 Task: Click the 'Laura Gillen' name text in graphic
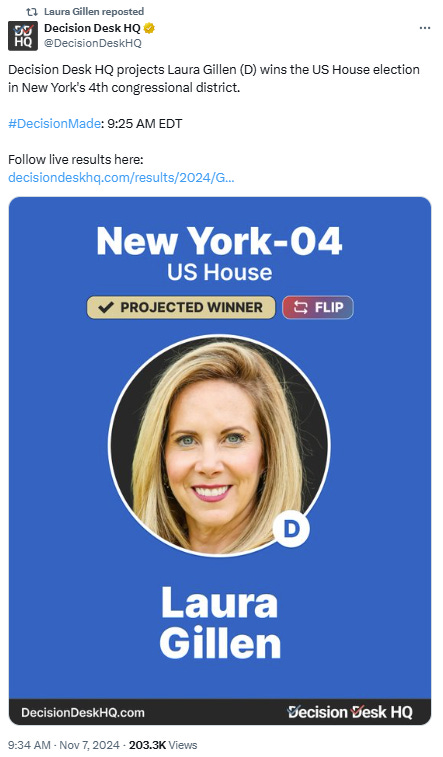coord(220,623)
